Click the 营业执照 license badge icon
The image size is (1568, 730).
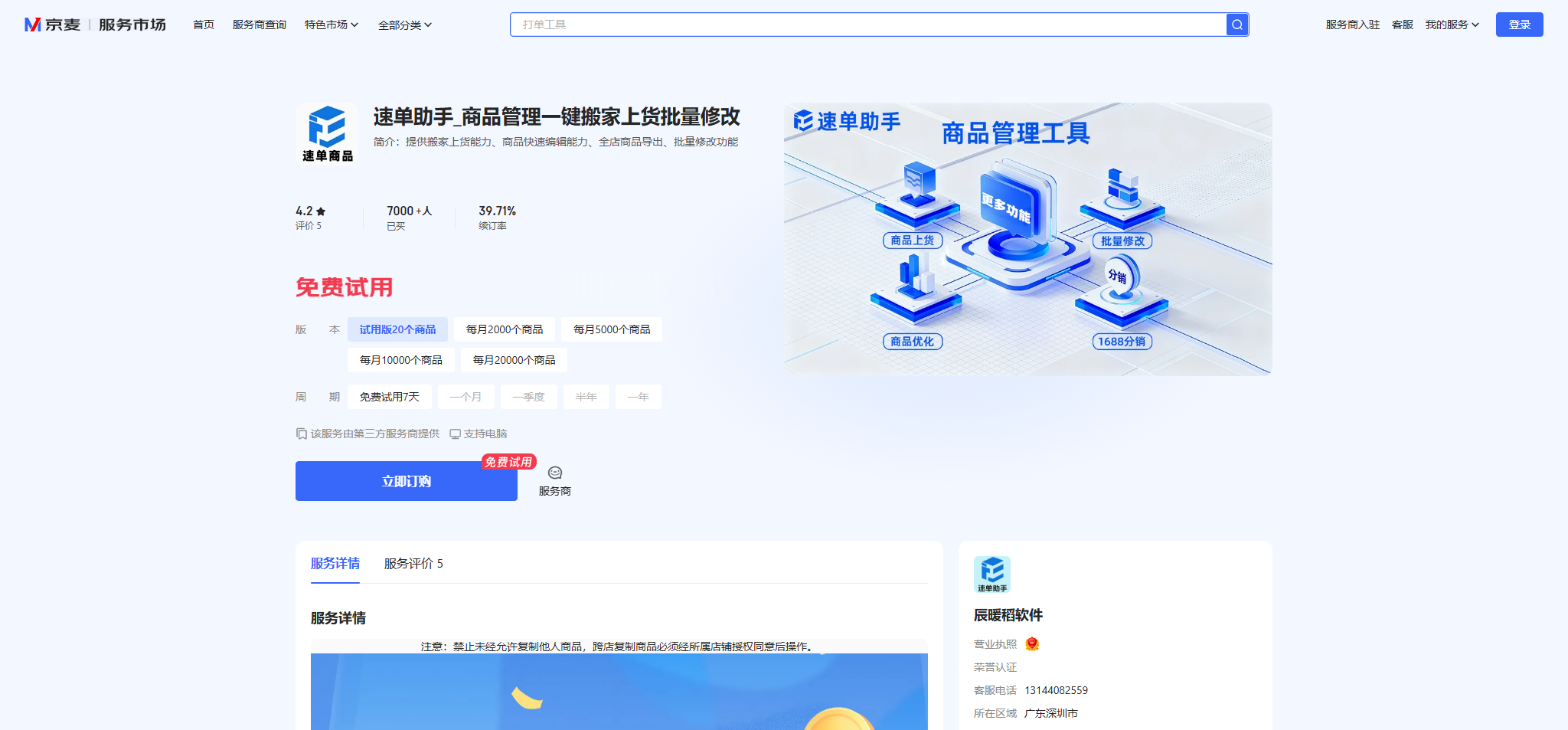[1032, 644]
